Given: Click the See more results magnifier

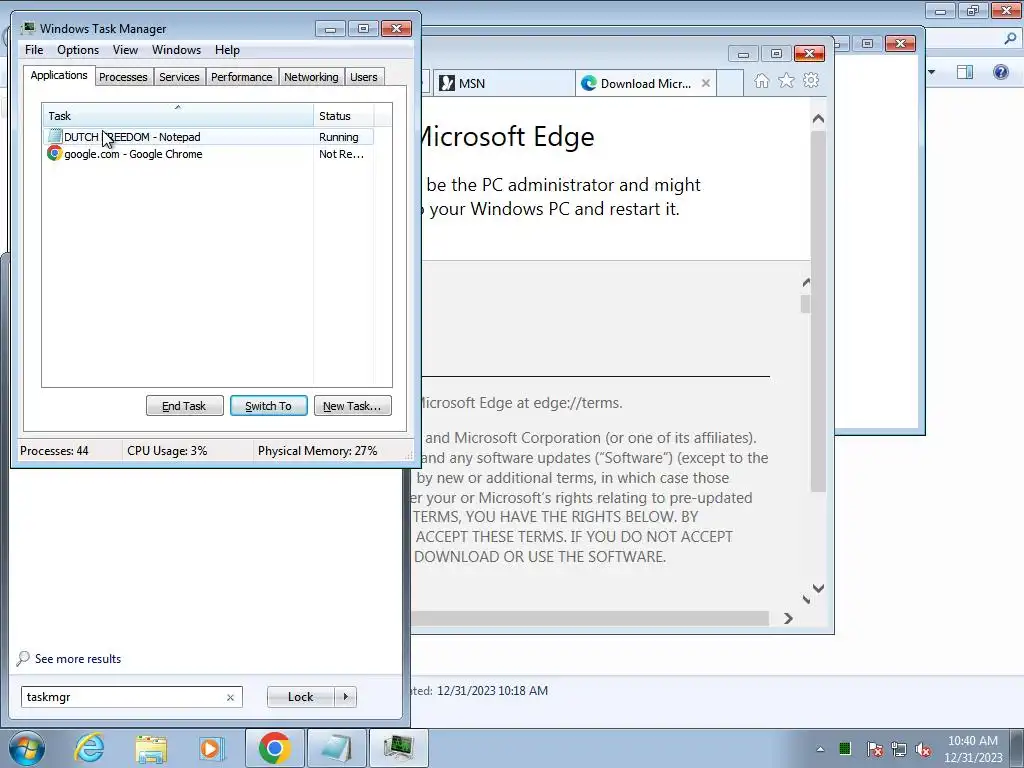Looking at the screenshot, I should 24,658.
